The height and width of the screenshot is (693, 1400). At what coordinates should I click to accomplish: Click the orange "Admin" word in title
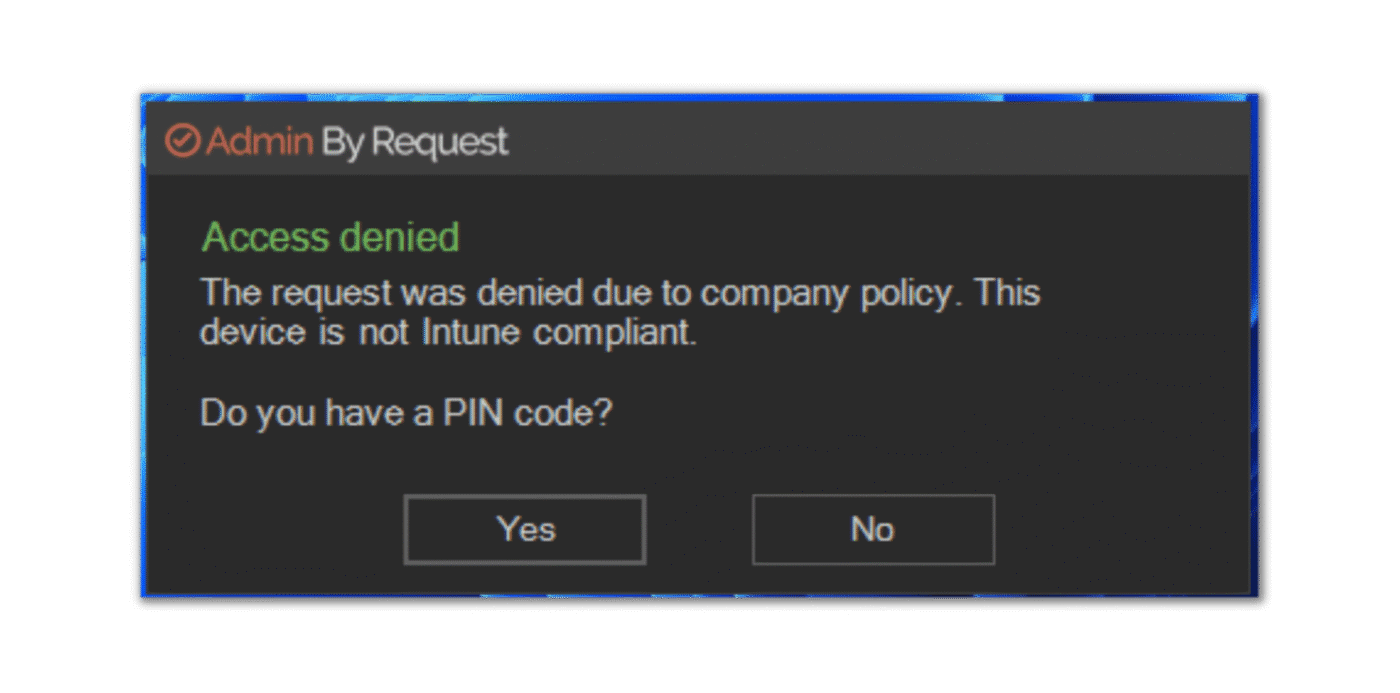pyautogui.click(x=260, y=142)
